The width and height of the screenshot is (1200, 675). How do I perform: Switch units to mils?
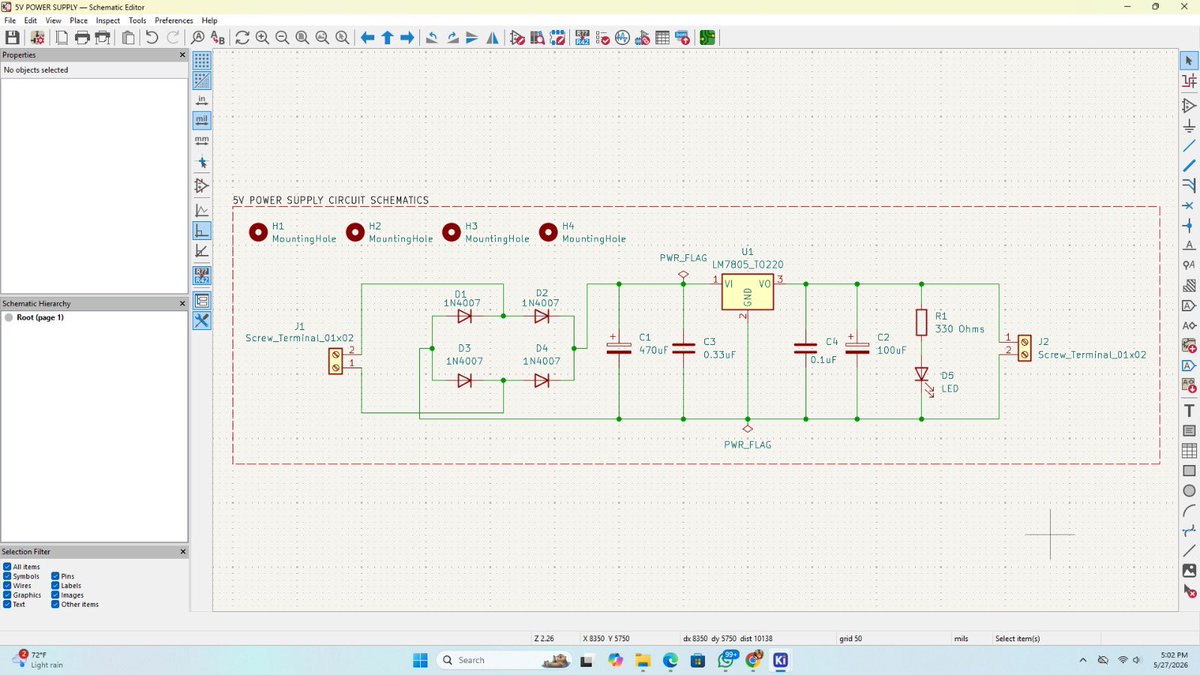click(x=201, y=119)
